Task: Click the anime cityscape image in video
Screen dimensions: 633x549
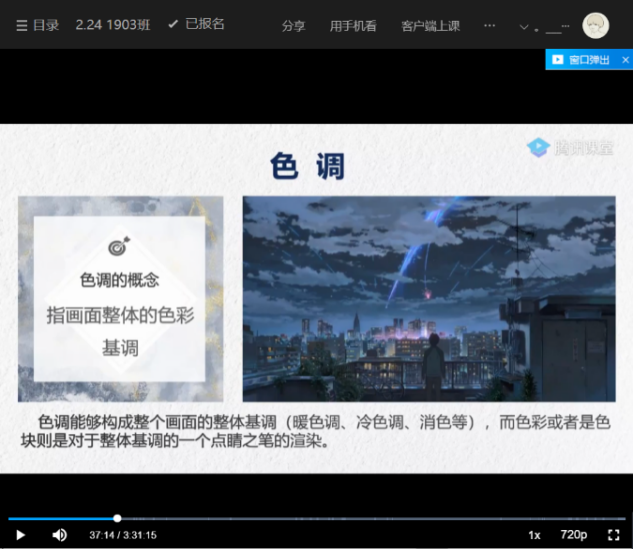Action: (428, 298)
